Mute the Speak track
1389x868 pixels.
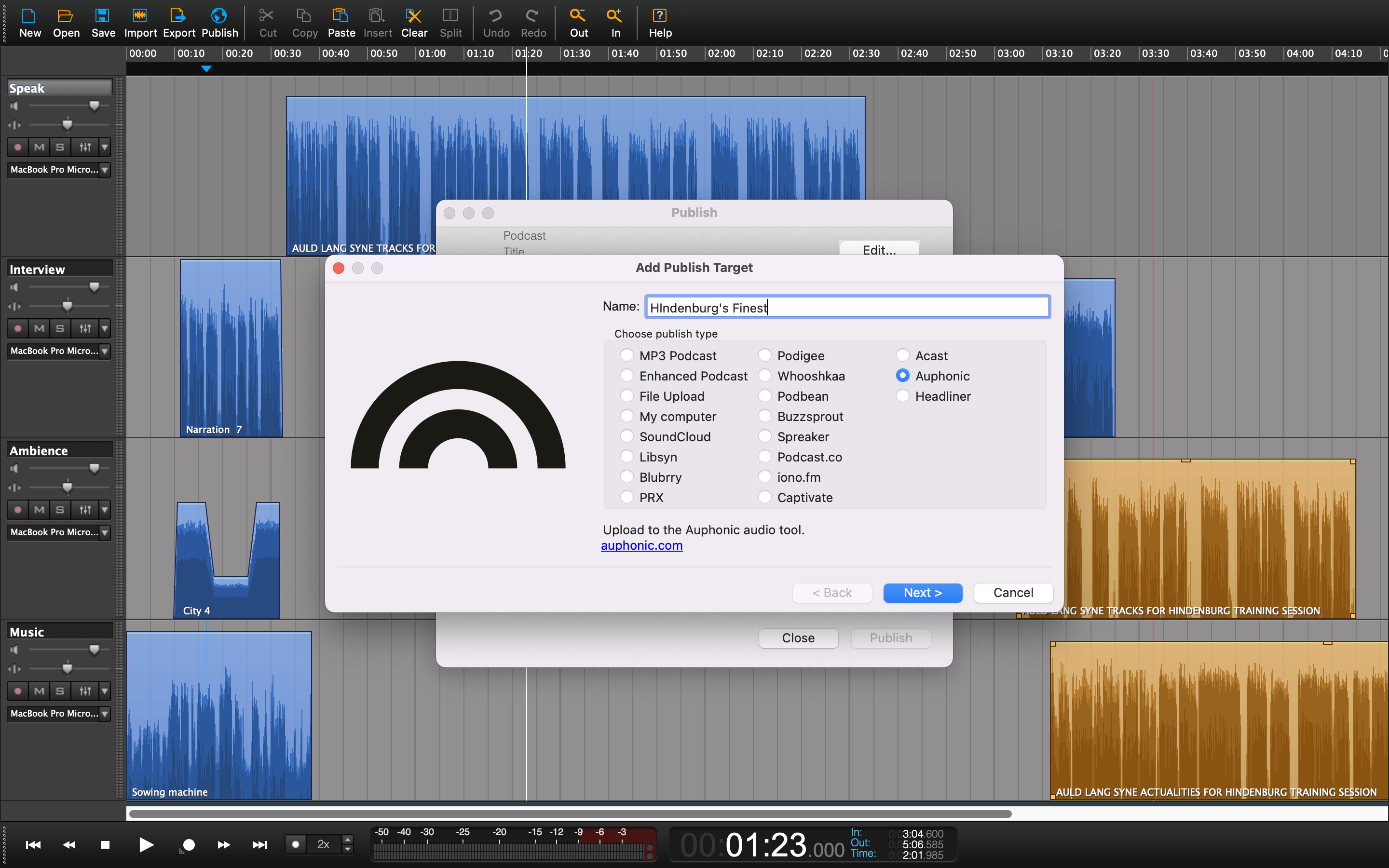[x=39, y=147]
